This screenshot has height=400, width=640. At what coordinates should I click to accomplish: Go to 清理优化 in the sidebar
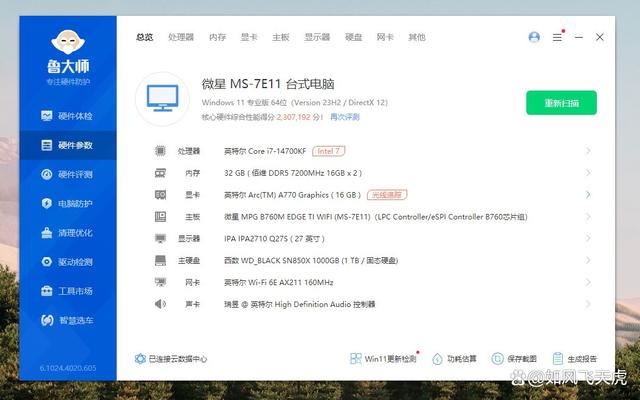(67, 233)
